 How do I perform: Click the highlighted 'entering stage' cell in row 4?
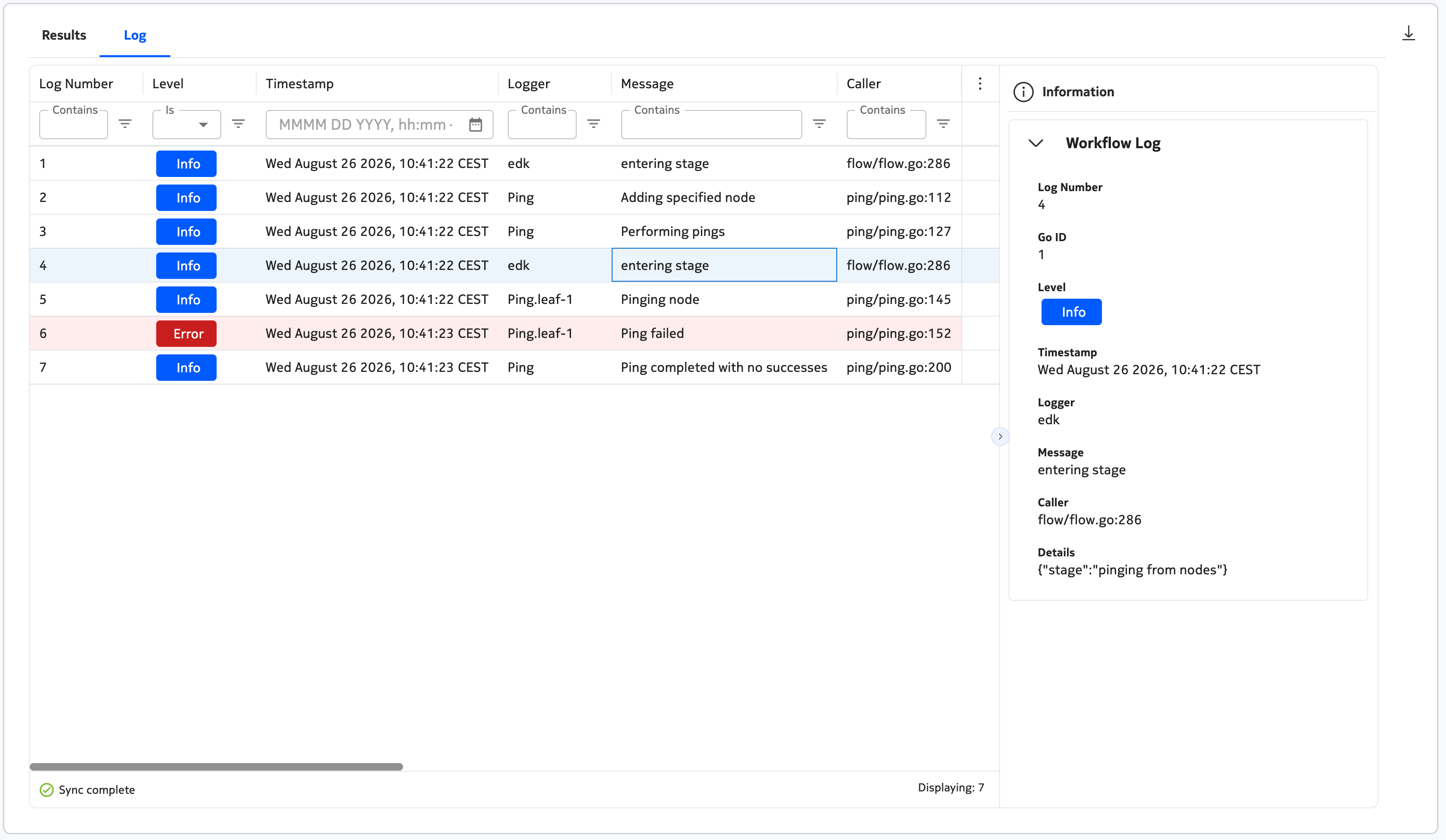pyautogui.click(x=724, y=265)
